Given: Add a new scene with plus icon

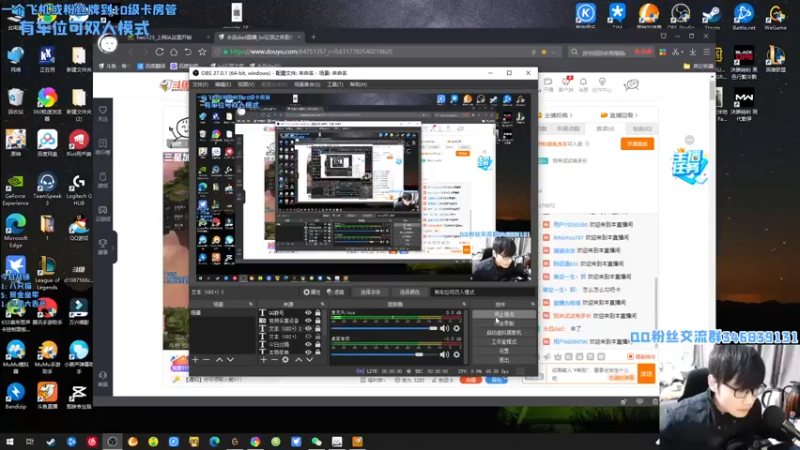Looking at the screenshot, I should (195, 360).
